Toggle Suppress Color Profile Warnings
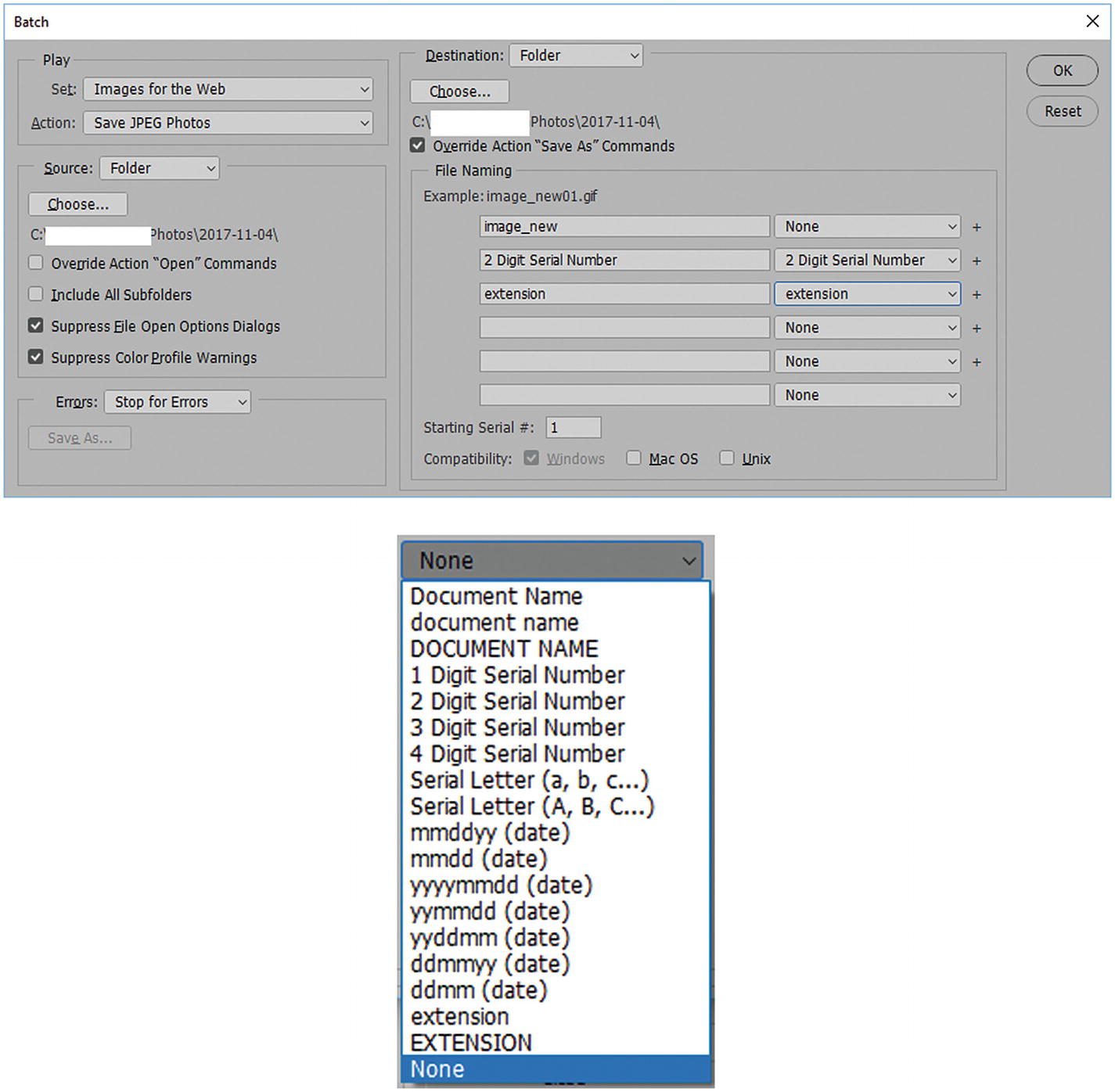Image resolution: width=1115 pixels, height=1092 pixels. pos(36,357)
